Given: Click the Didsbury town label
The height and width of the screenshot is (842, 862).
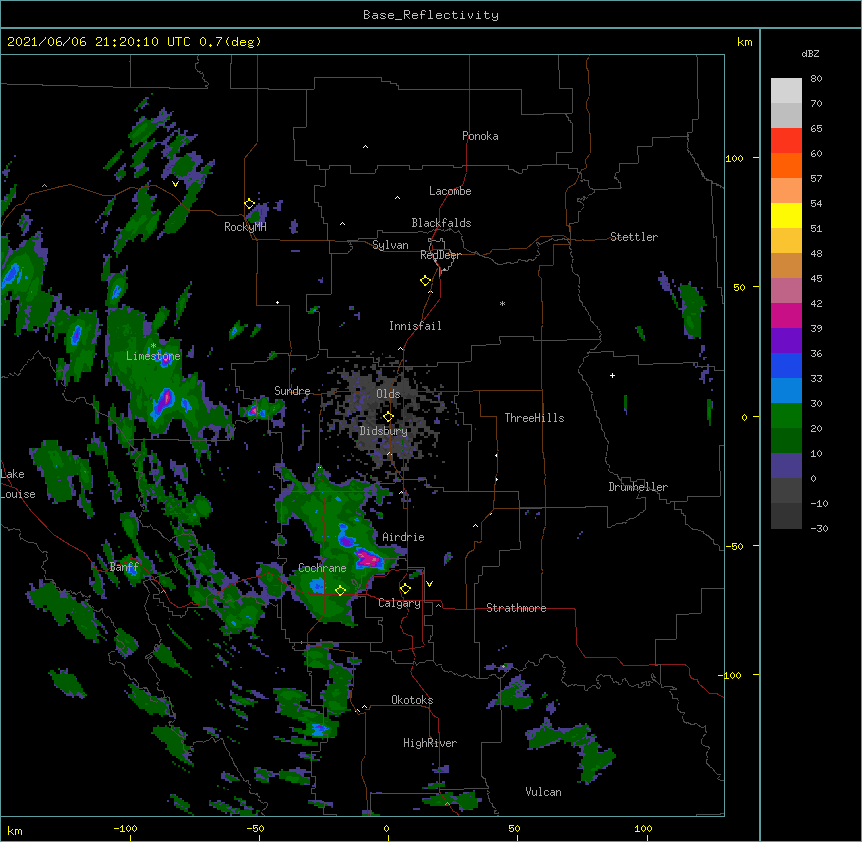Looking at the screenshot, I should tap(383, 431).
